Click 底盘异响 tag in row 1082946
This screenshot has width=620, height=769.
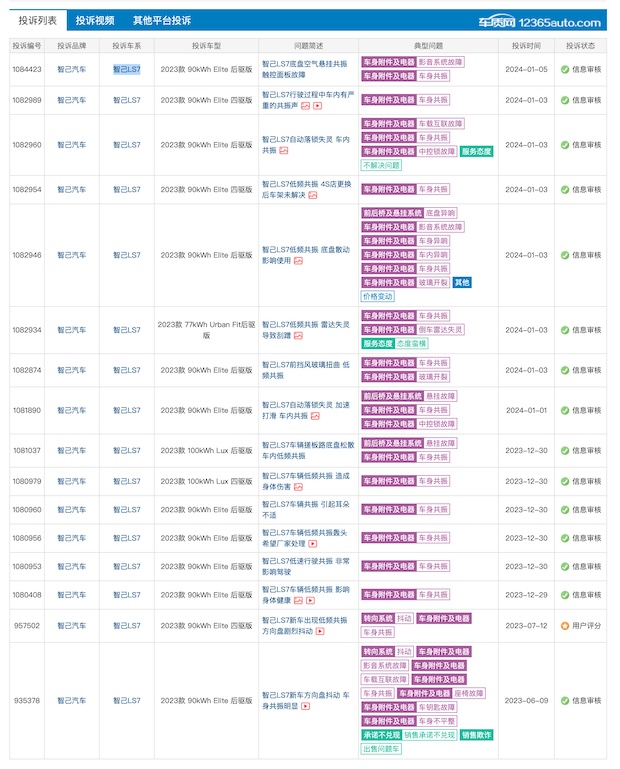point(440,213)
